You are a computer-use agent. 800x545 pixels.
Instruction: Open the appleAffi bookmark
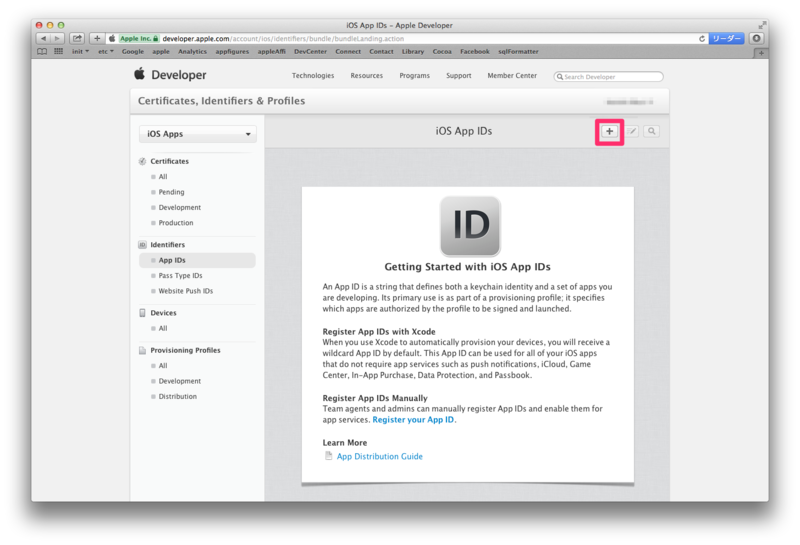click(x=271, y=52)
